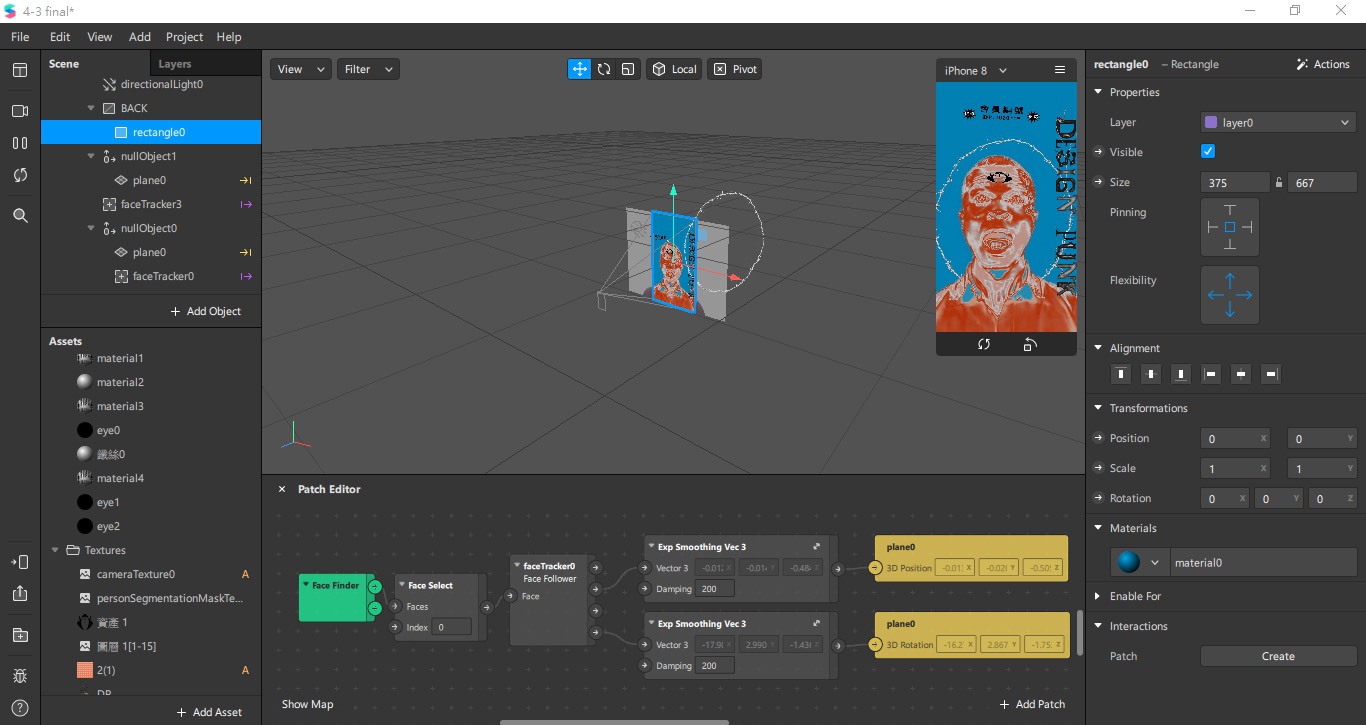Collapse the BACK item in Scene

pyautogui.click(x=91, y=108)
